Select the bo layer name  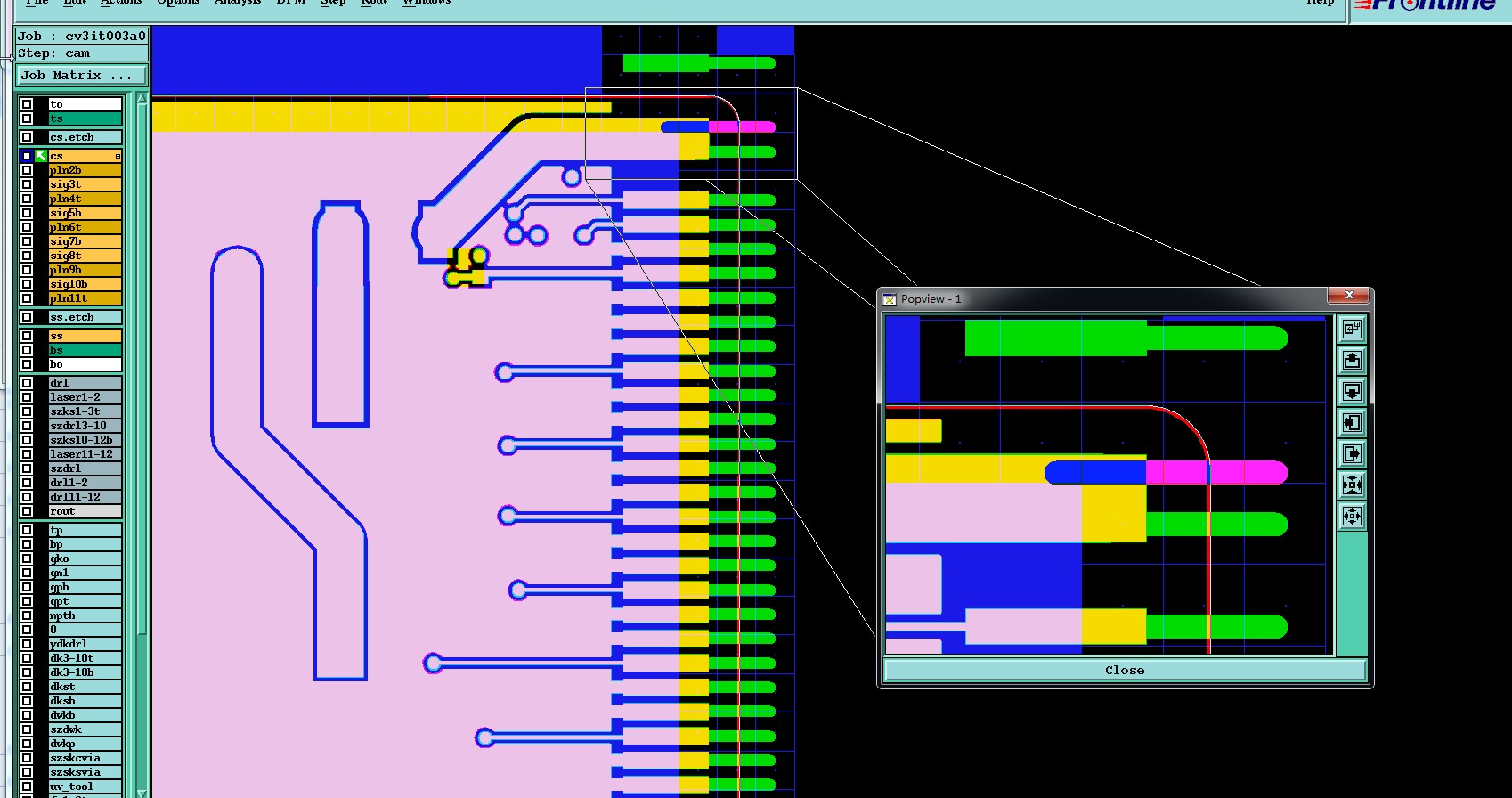(85, 364)
